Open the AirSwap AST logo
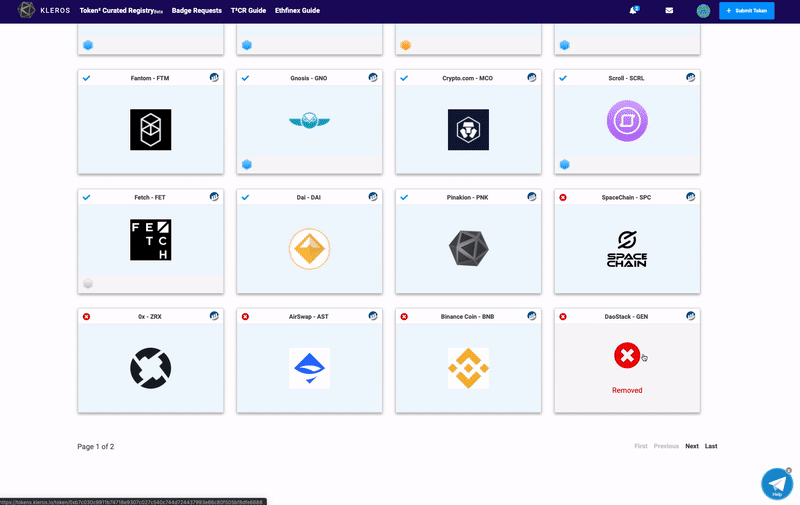Viewport: 800px width, 505px height. tap(309, 368)
